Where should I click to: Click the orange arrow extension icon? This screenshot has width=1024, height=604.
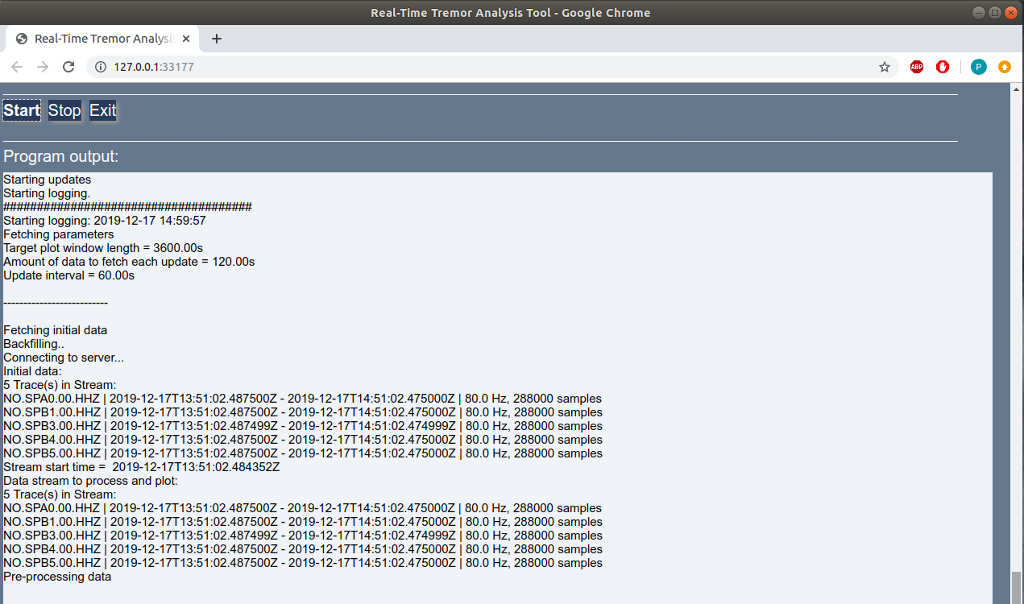coord(1004,66)
